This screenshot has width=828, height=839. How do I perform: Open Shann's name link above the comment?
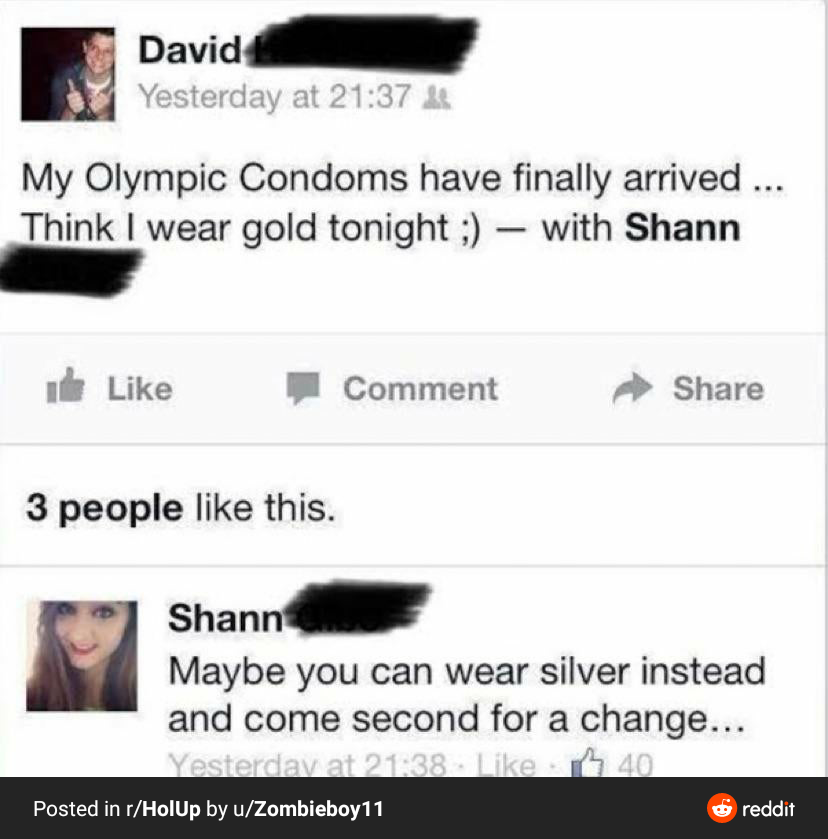[225, 618]
